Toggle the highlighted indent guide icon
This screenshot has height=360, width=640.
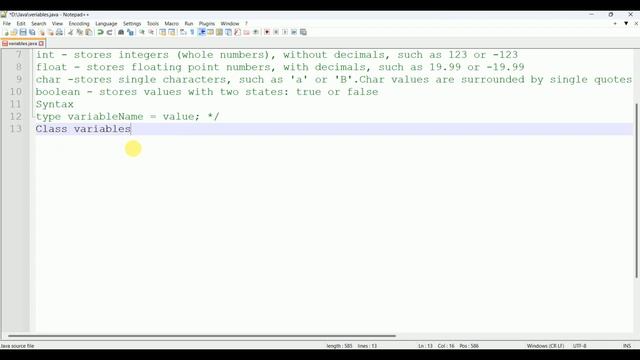coord(201,32)
